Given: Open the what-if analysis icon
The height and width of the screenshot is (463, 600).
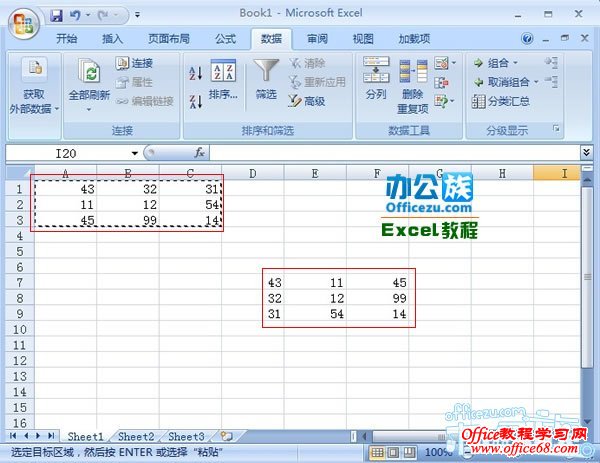Looking at the screenshot, I should tap(441, 101).
